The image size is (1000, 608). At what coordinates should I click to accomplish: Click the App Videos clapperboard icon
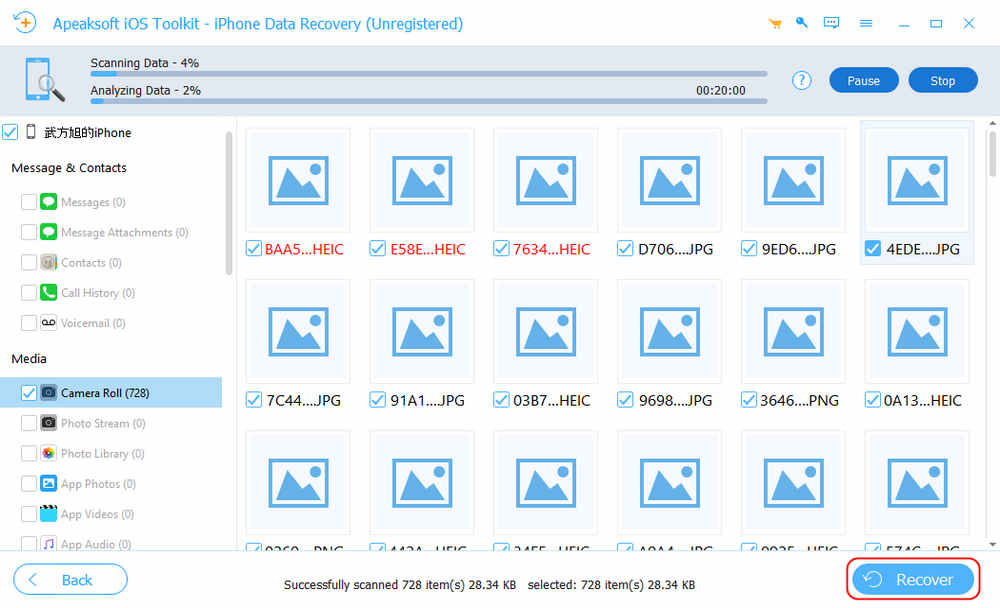(48, 514)
